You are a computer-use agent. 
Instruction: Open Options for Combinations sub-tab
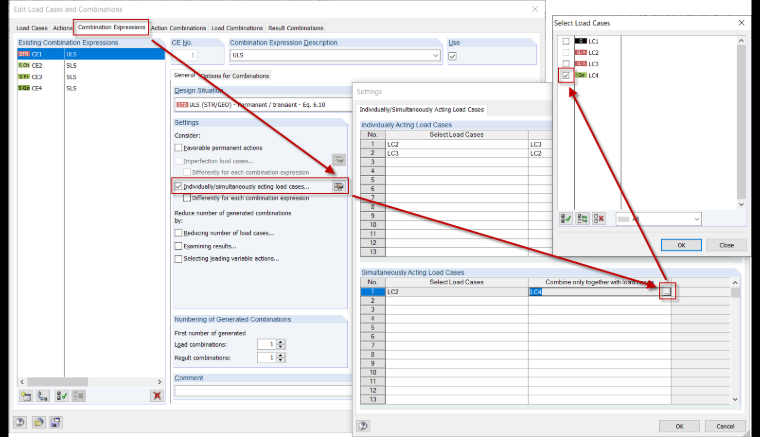point(235,76)
